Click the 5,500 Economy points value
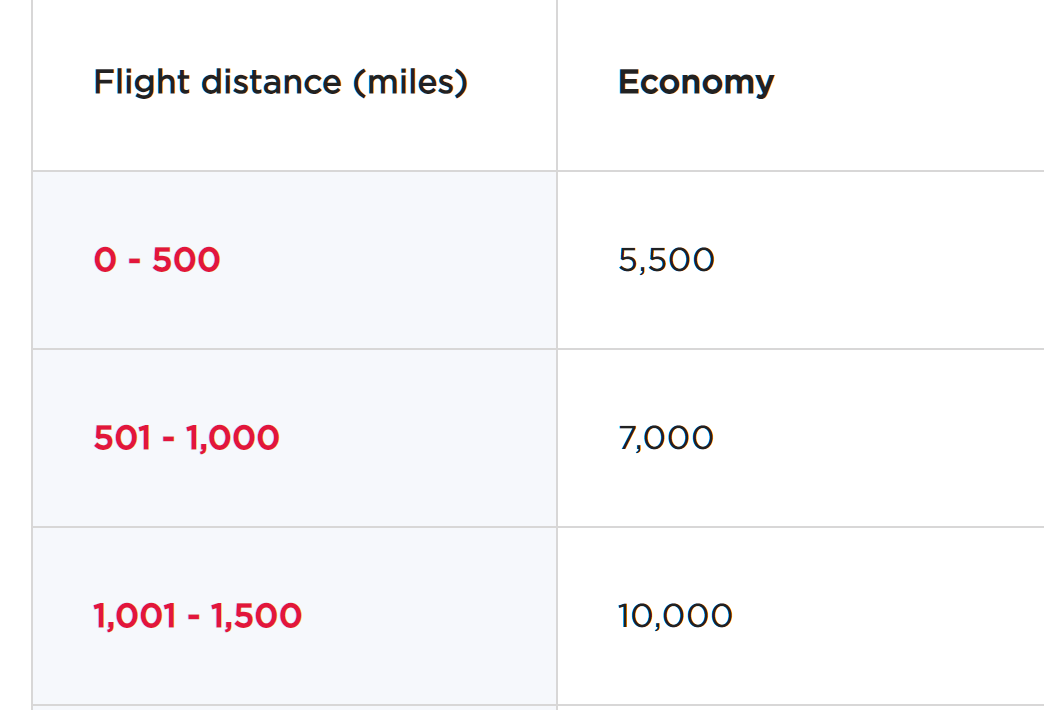 666,260
